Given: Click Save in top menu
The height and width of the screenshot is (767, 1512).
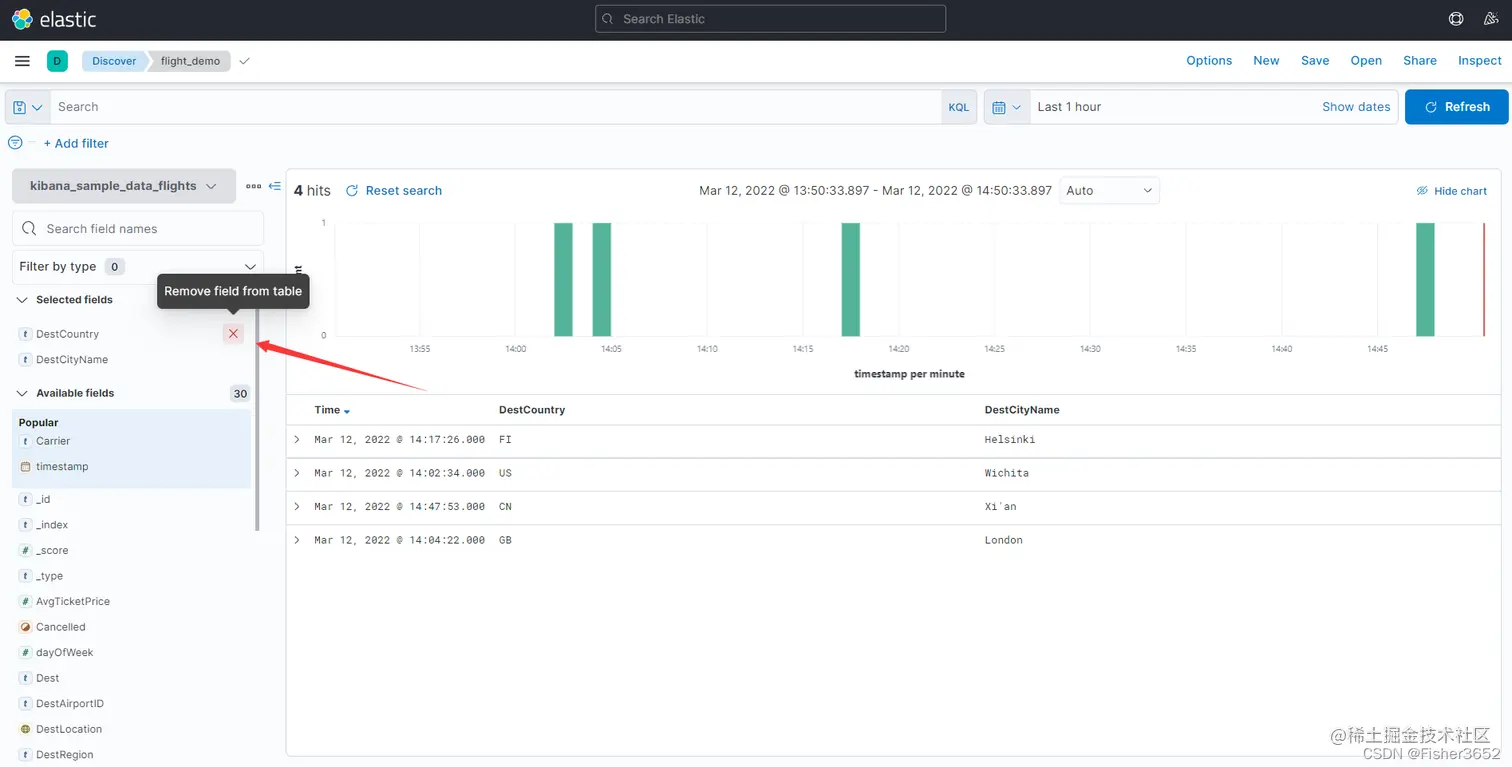Looking at the screenshot, I should click(1315, 61).
